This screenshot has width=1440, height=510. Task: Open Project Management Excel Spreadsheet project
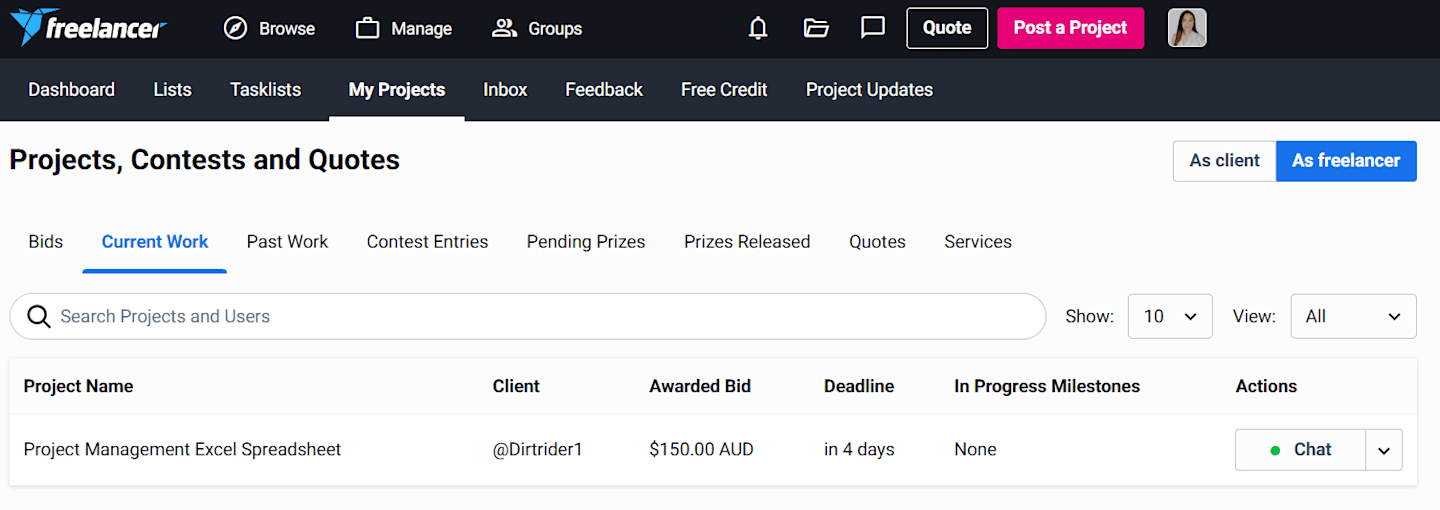pos(182,450)
